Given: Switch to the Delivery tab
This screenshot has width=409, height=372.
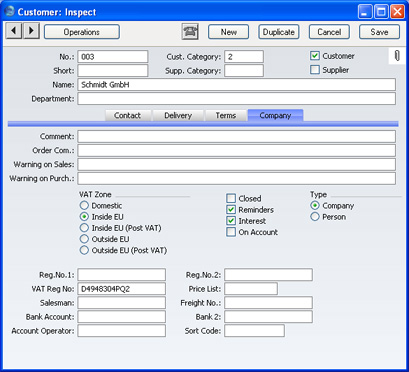Looking at the screenshot, I should pos(178,116).
